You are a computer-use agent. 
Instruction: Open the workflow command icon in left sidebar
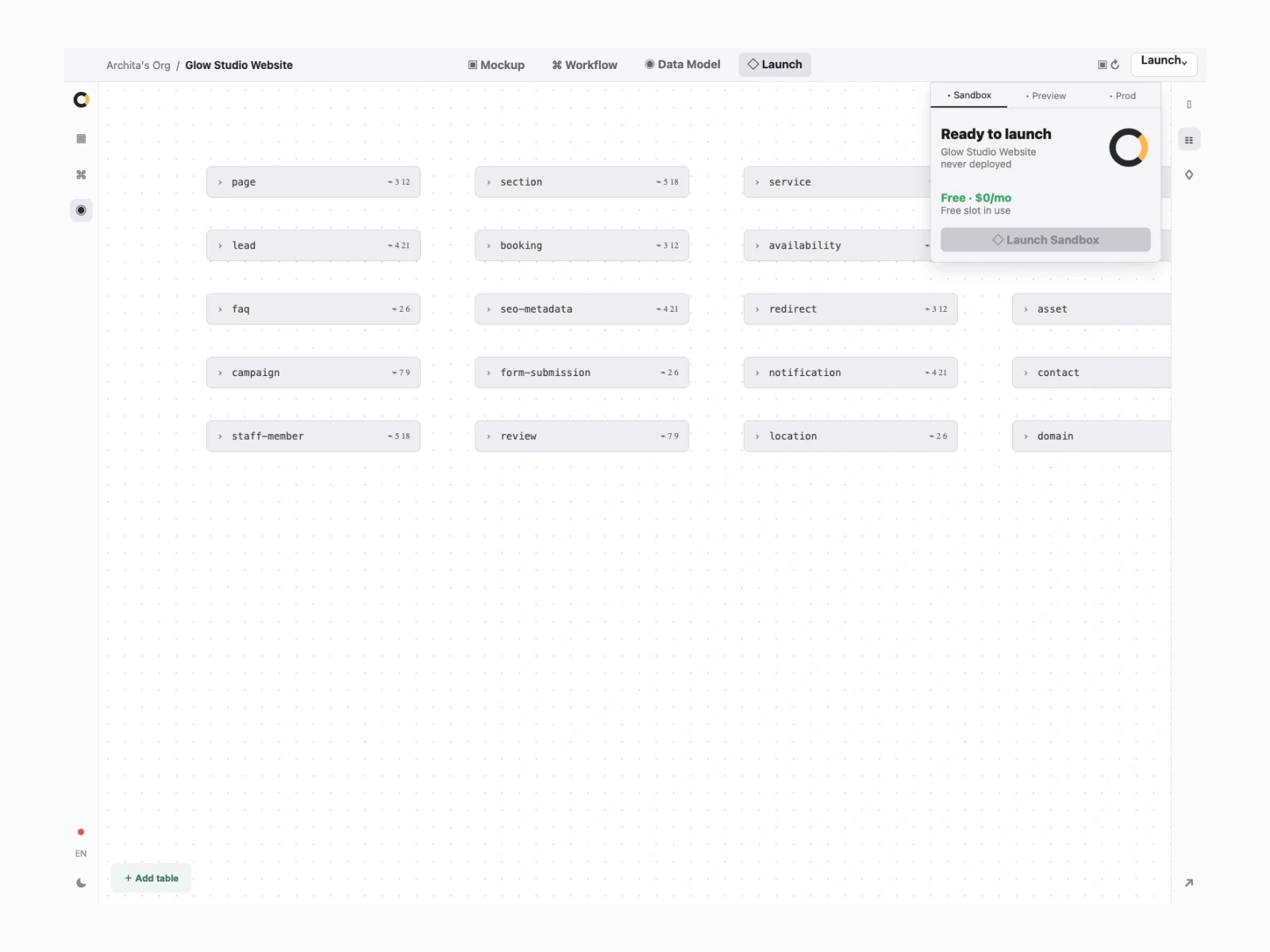coord(81,175)
